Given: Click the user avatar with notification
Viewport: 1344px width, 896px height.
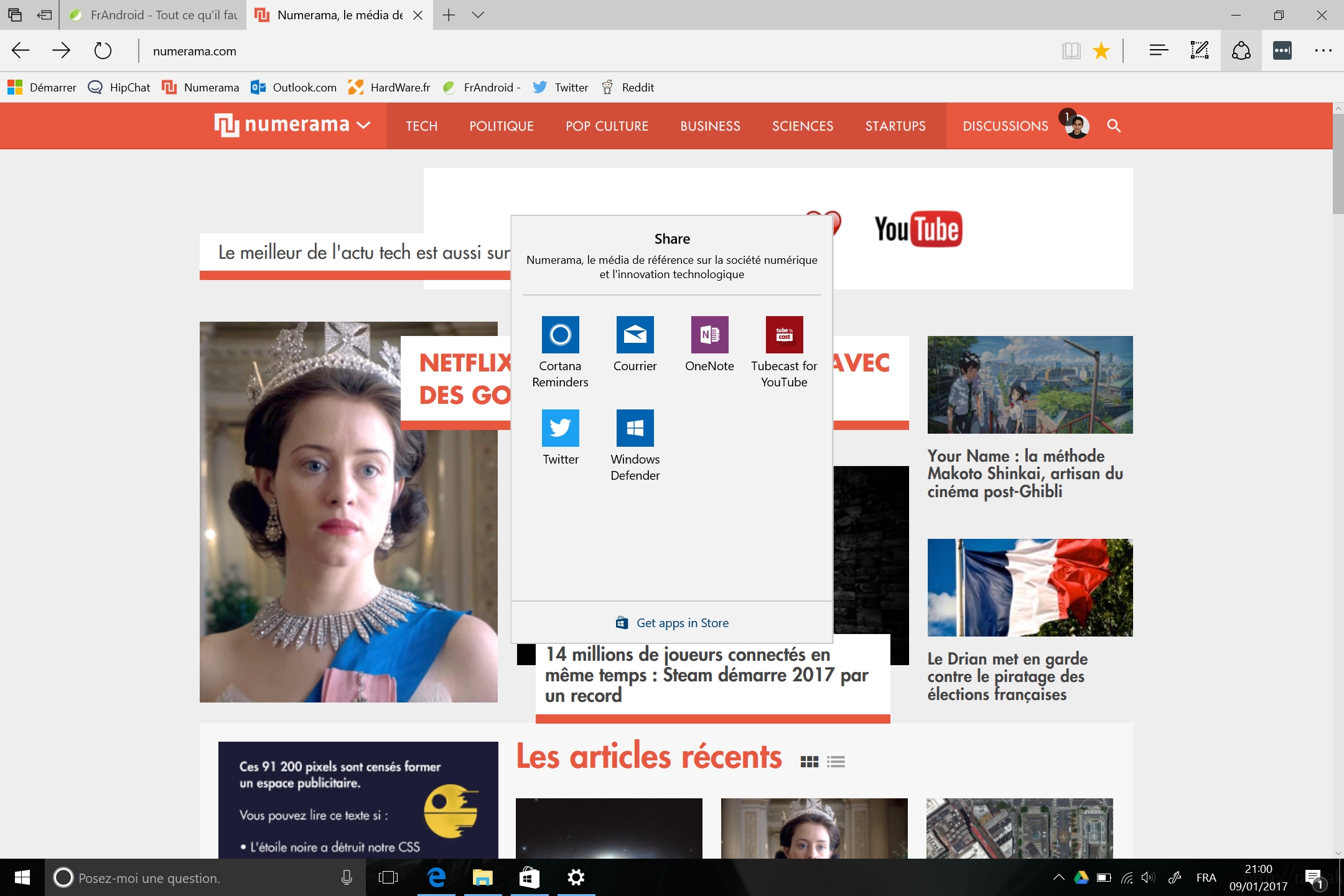Looking at the screenshot, I should 1076,124.
